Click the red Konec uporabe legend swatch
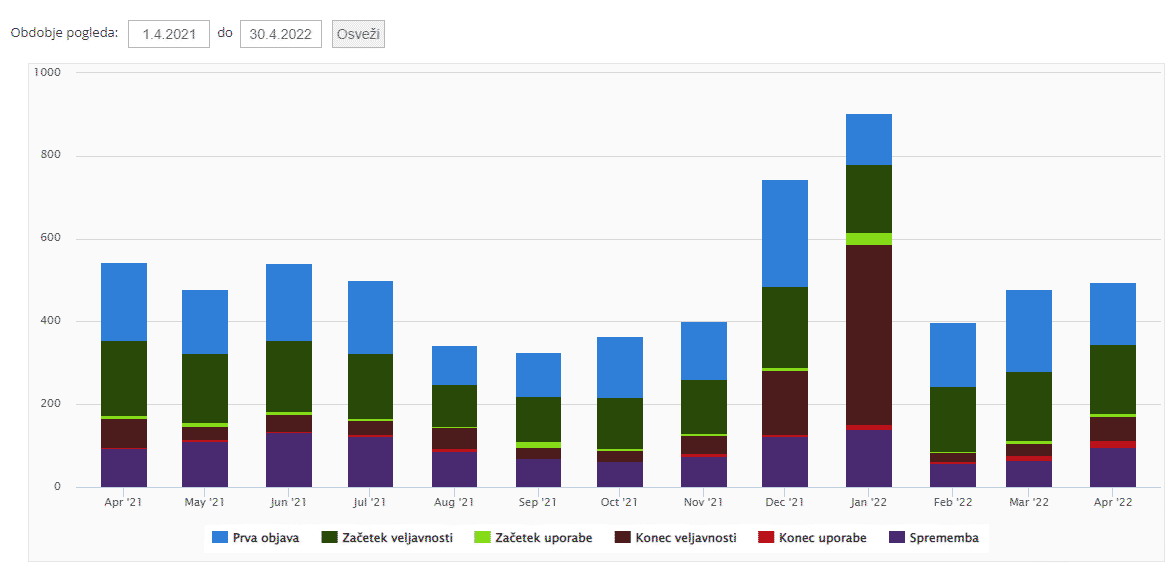Screen dimensions: 1173x575 pos(766,538)
